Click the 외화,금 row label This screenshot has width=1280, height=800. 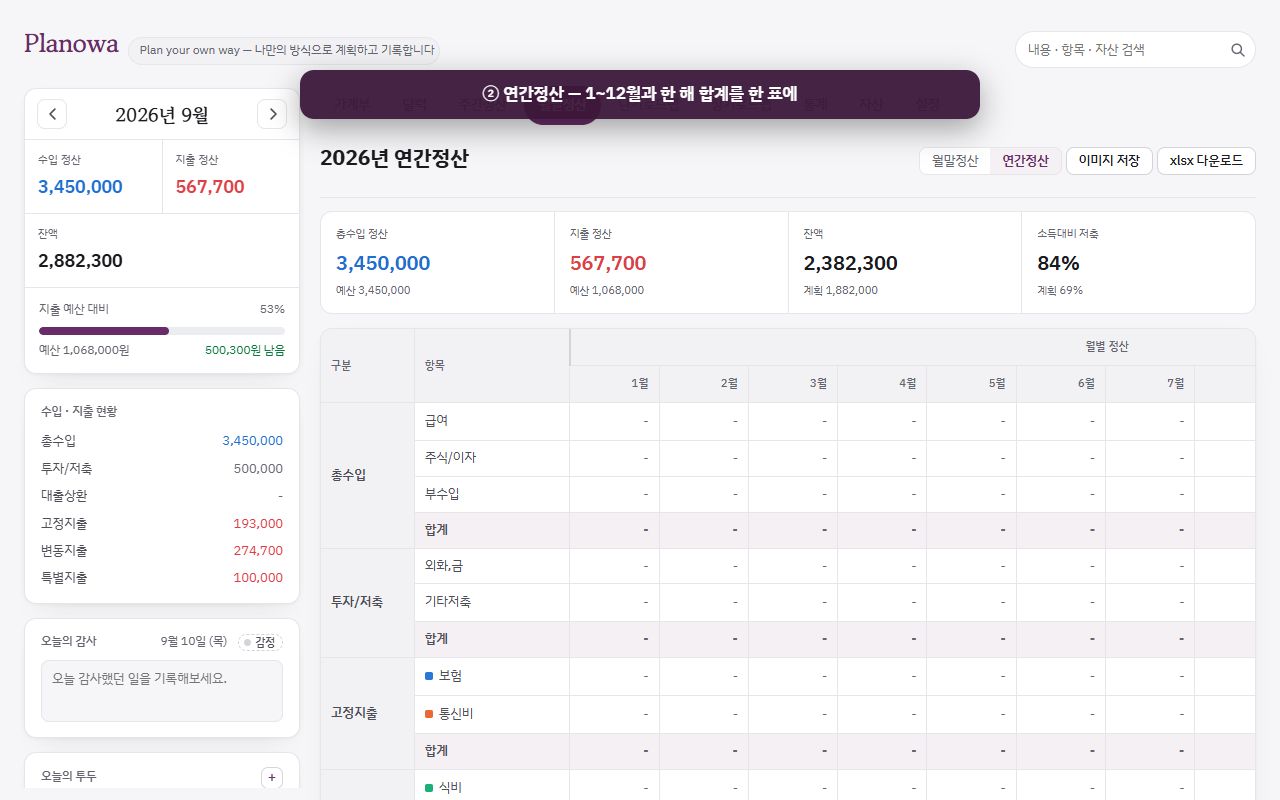click(x=444, y=566)
